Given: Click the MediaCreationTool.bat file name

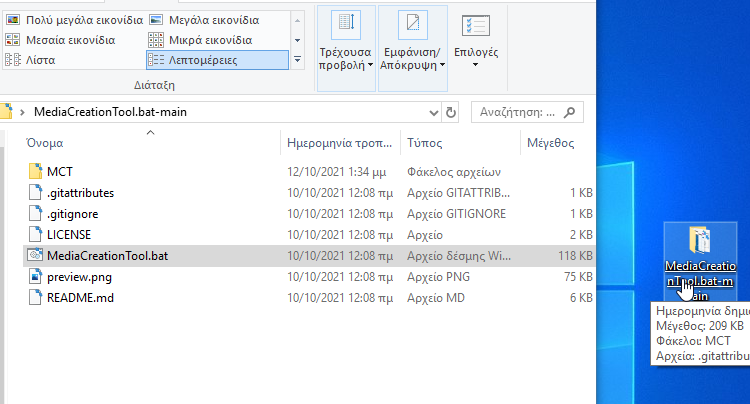Looking at the screenshot, I should tap(107, 256).
